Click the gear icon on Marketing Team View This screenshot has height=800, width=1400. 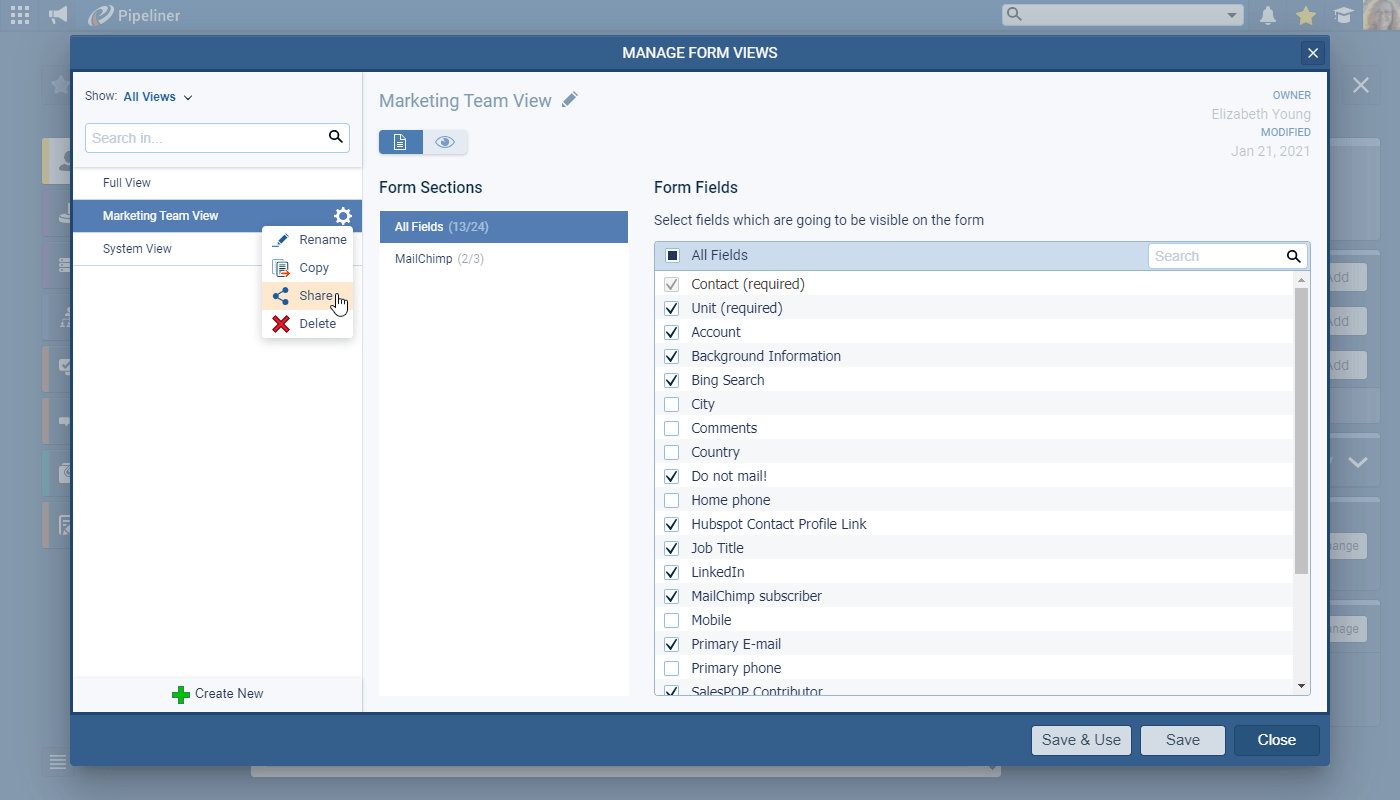point(343,216)
